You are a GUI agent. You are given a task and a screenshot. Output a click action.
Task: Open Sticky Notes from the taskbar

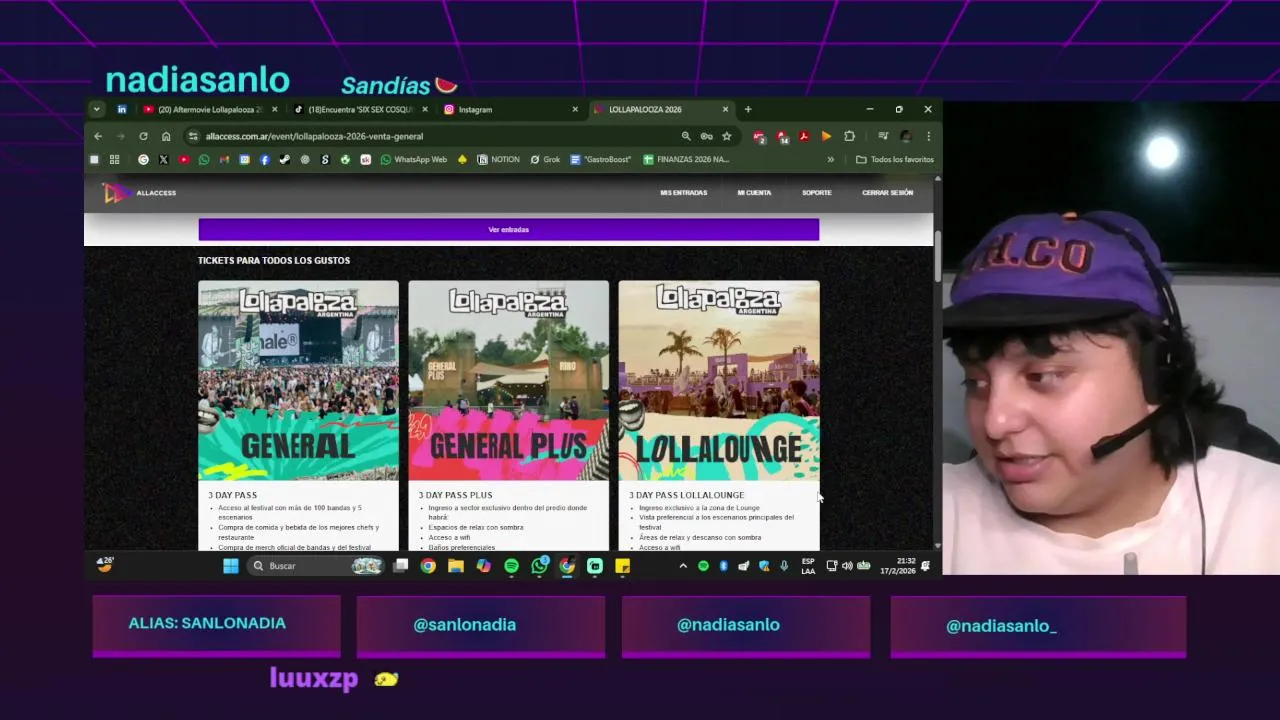(x=622, y=566)
